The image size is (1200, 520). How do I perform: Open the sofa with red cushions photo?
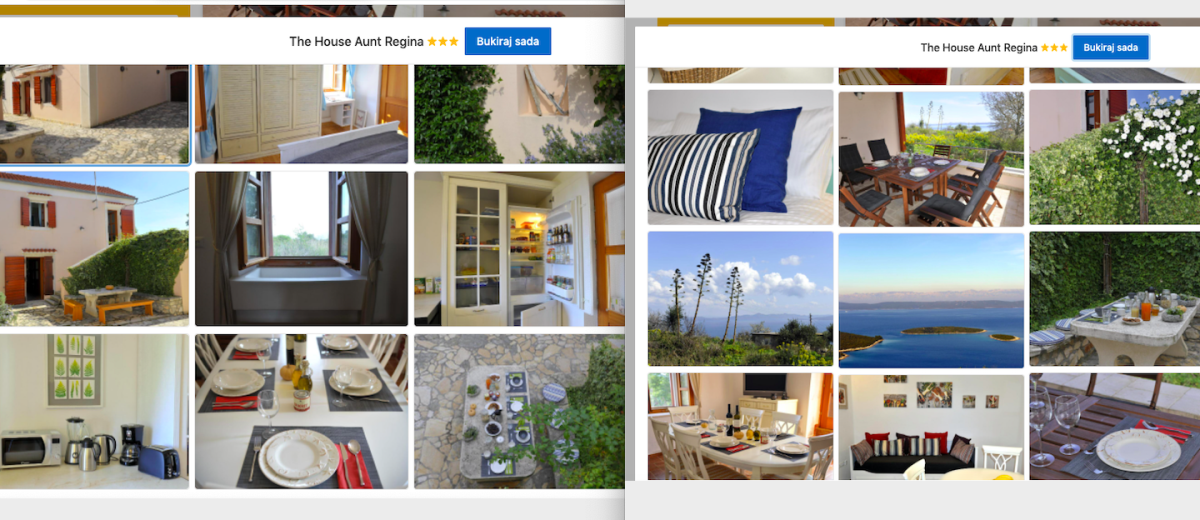pyautogui.click(x=931, y=426)
